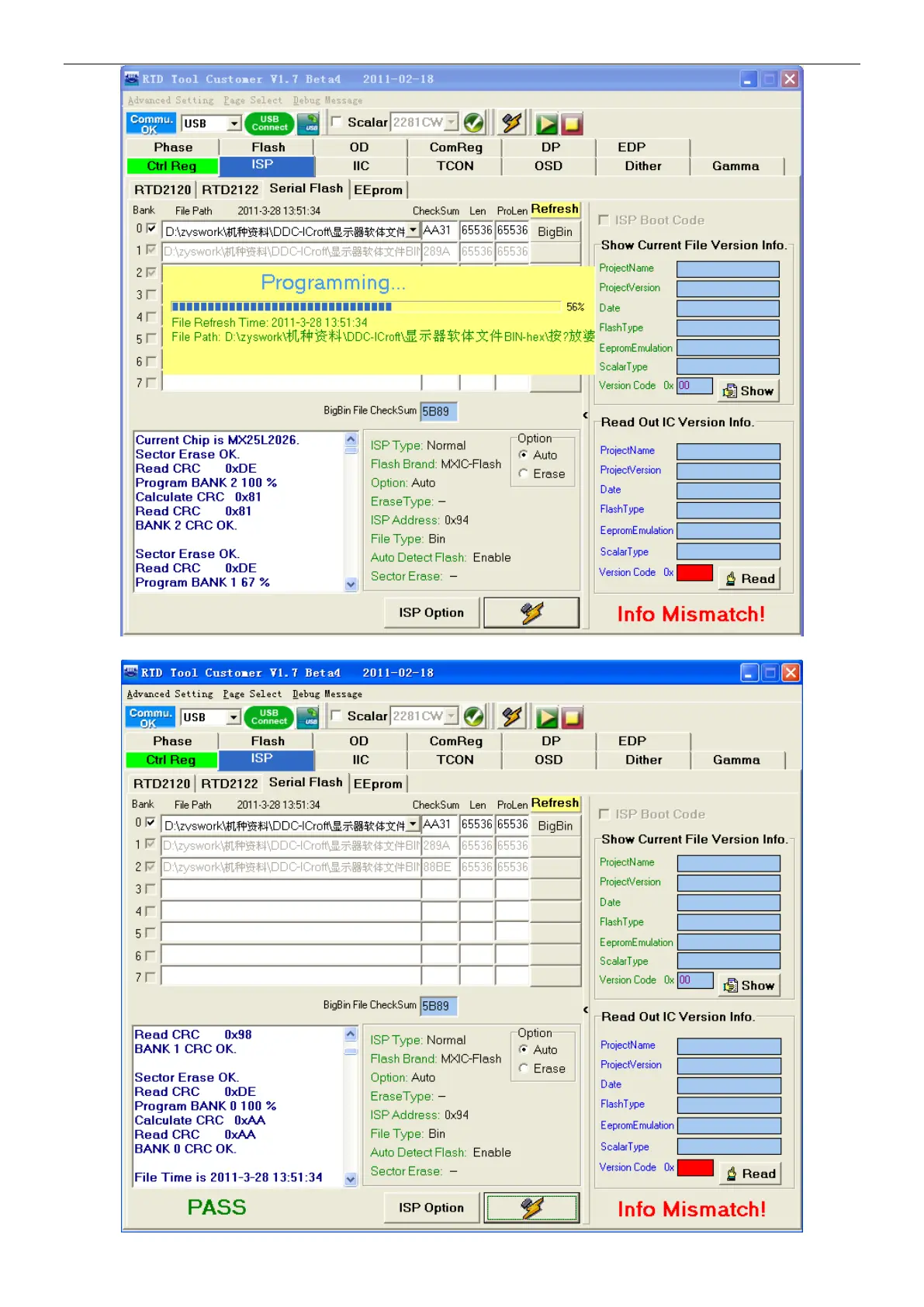The height and width of the screenshot is (1307, 924).
Task: Click stop icon in PASS window toolbar
Action: click(572, 717)
